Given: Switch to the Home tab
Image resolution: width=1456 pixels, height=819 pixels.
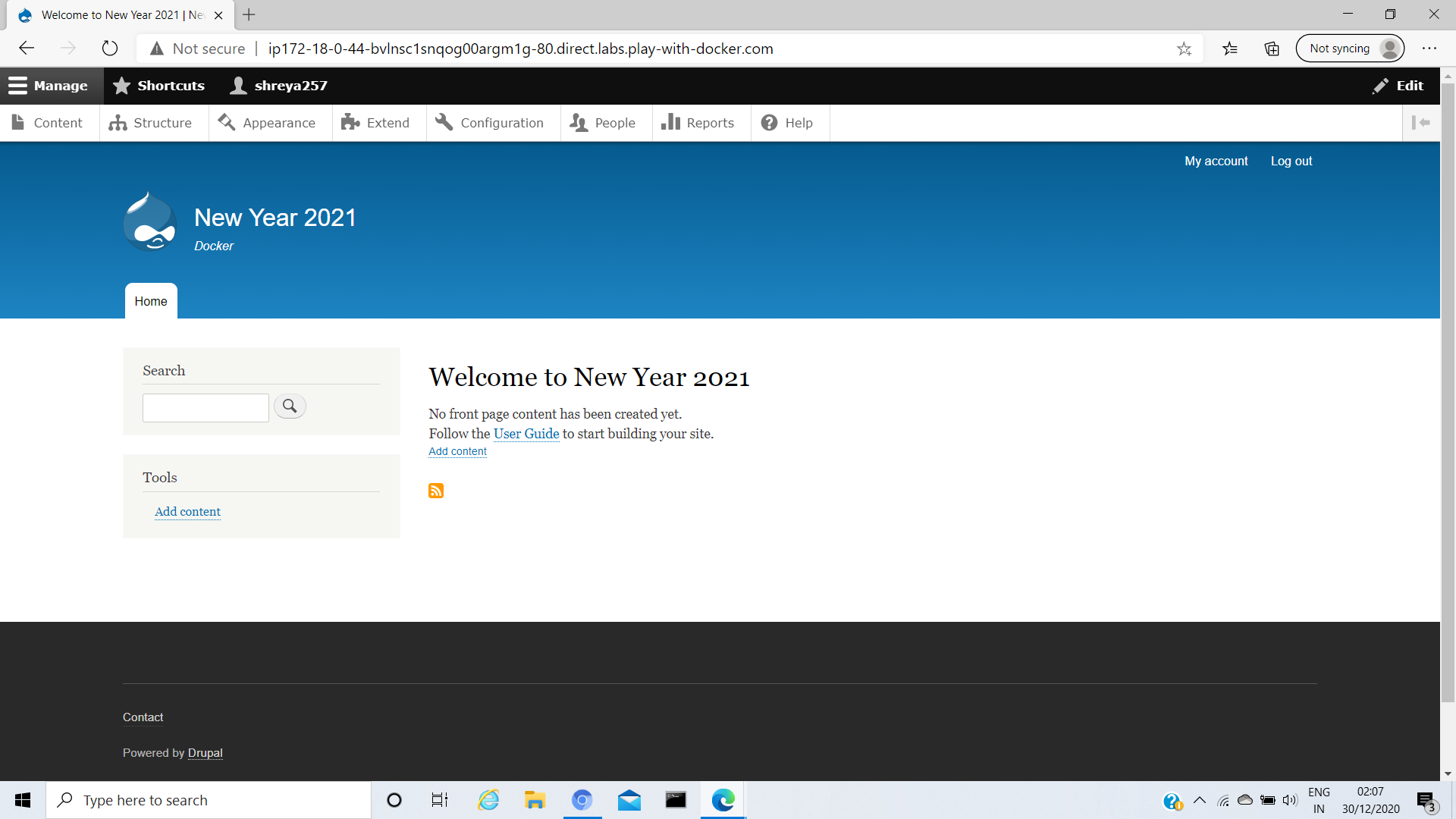Looking at the screenshot, I should point(150,301).
